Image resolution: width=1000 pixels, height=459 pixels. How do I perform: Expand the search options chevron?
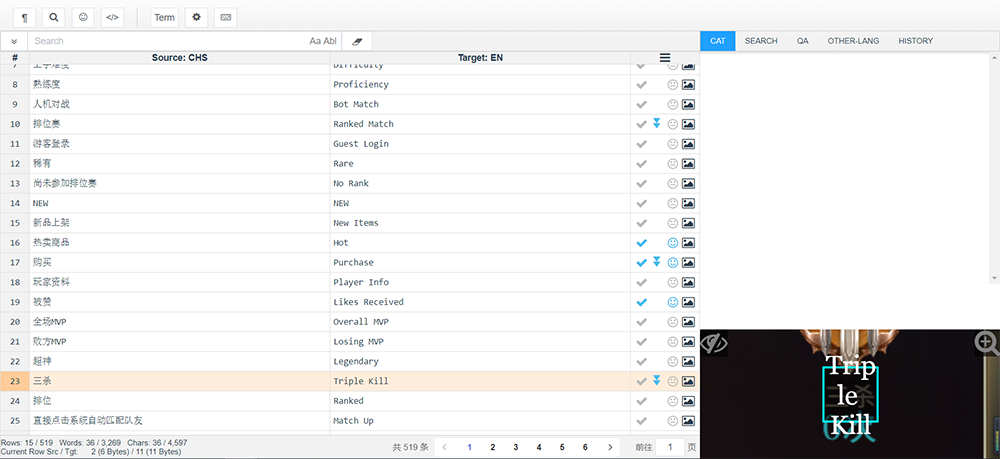[x=14, y=41]
